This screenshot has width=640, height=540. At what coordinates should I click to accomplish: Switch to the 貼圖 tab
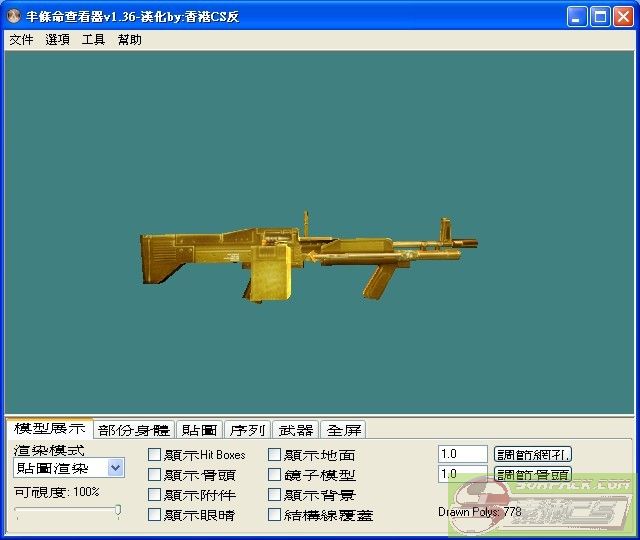pyautogui.click(x=199, y=430)
